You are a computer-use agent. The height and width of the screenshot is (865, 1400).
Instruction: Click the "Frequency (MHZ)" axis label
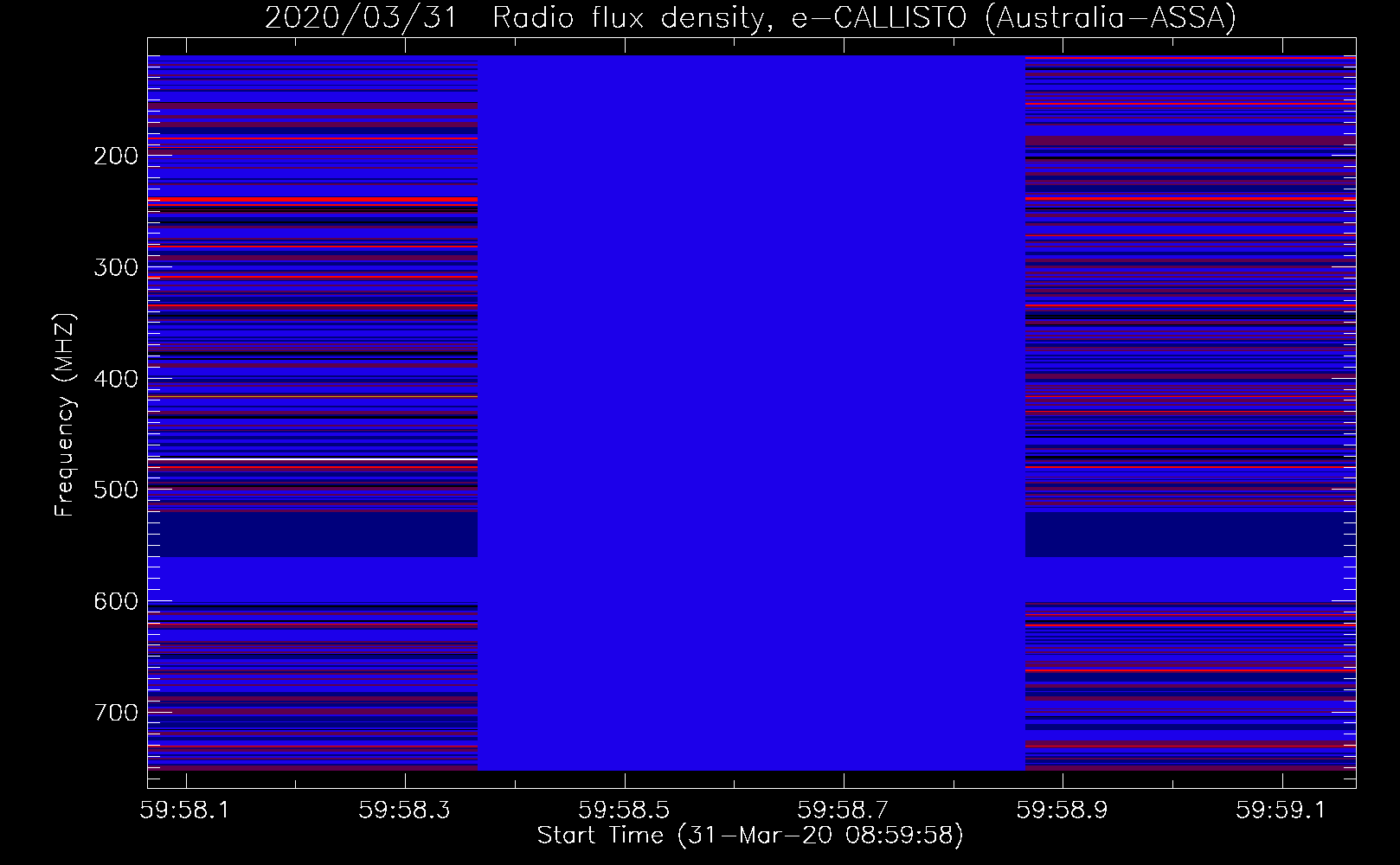pyautogui.click(x=65, y=414)
